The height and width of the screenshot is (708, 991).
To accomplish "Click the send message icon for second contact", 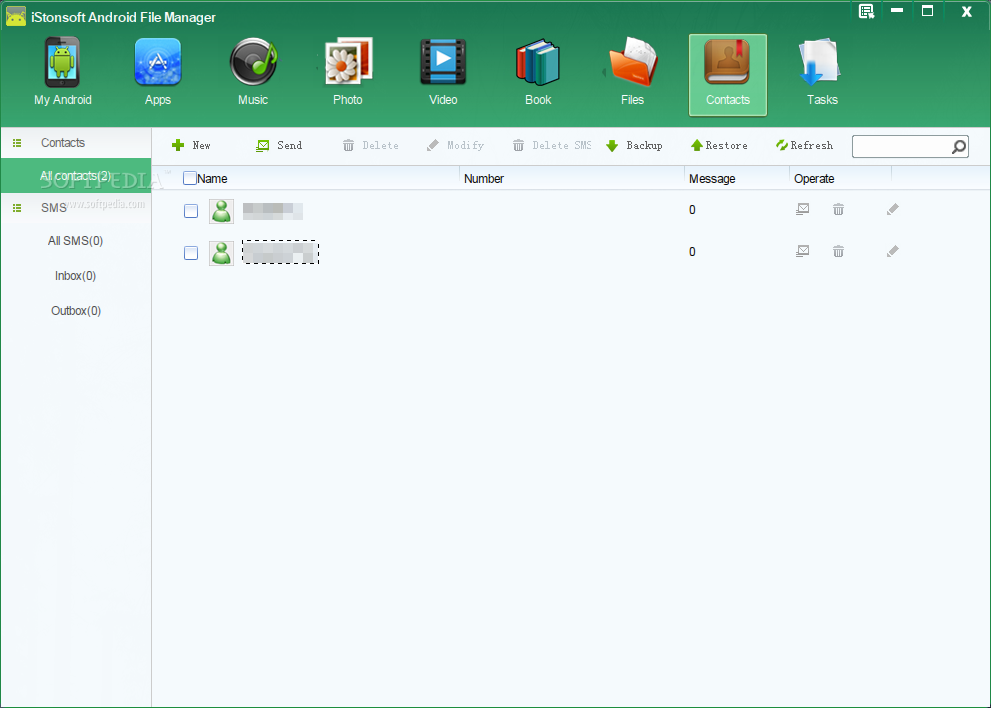I will [803, 252].
